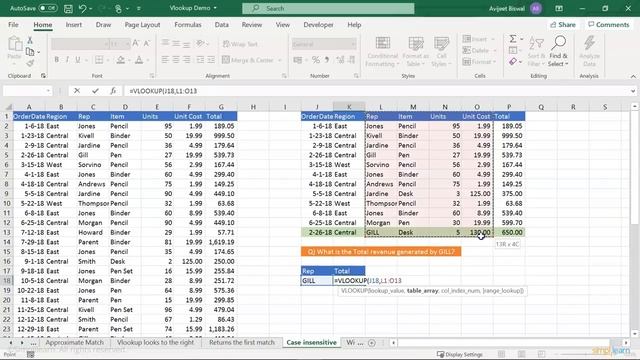Toggle the AutoSave switch

(48, 8)
